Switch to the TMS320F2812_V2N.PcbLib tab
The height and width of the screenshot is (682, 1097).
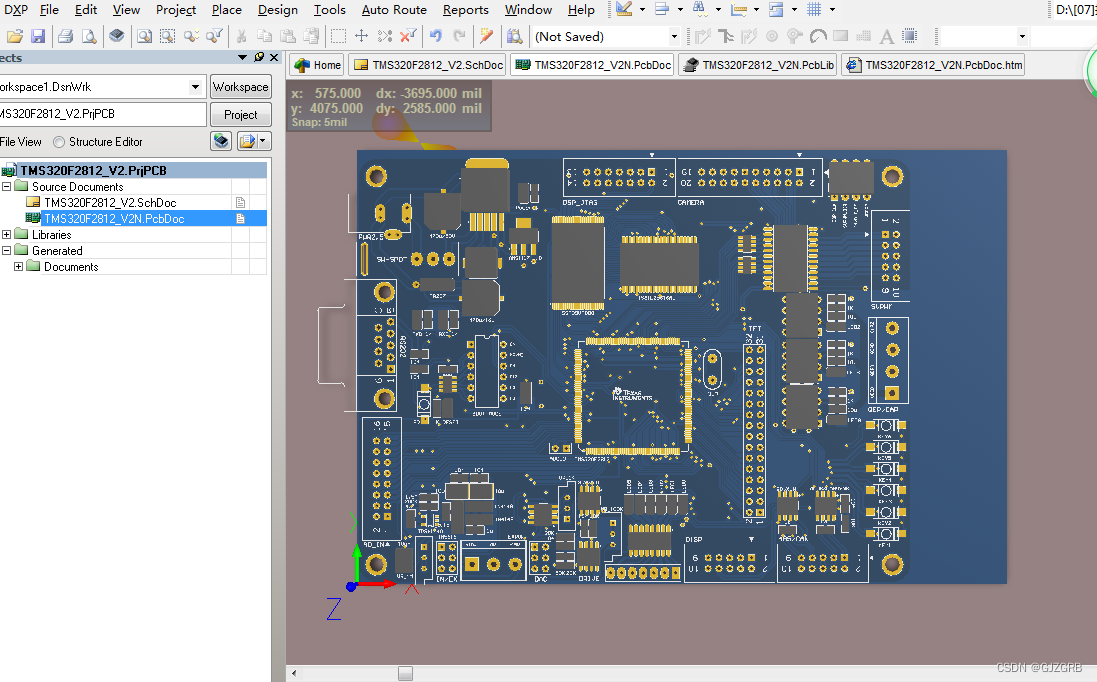757,64
